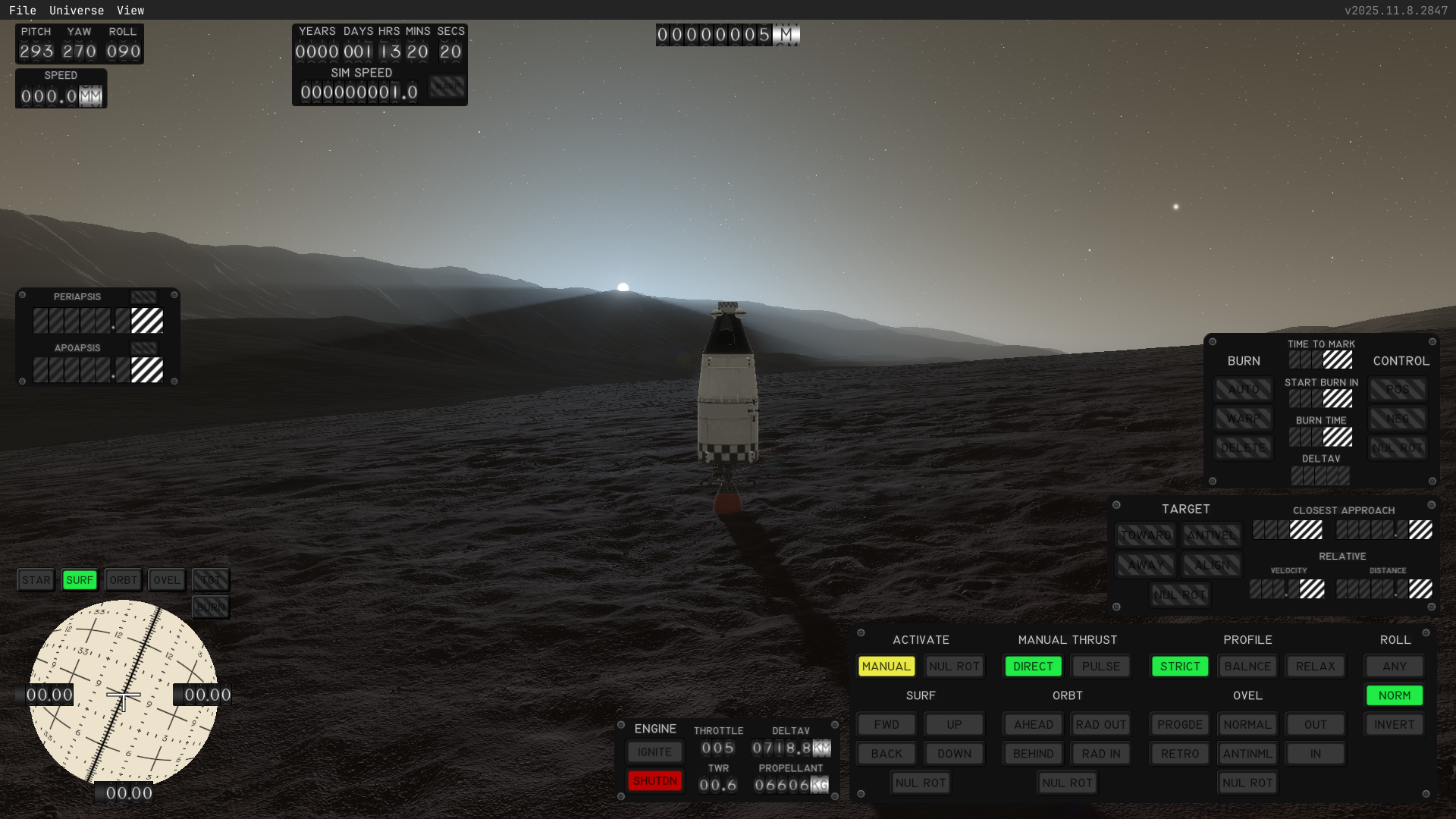This screenshot has height=819, width=1456.
Task: Click the WARP button near sim speed
Action: coord(447,87)
